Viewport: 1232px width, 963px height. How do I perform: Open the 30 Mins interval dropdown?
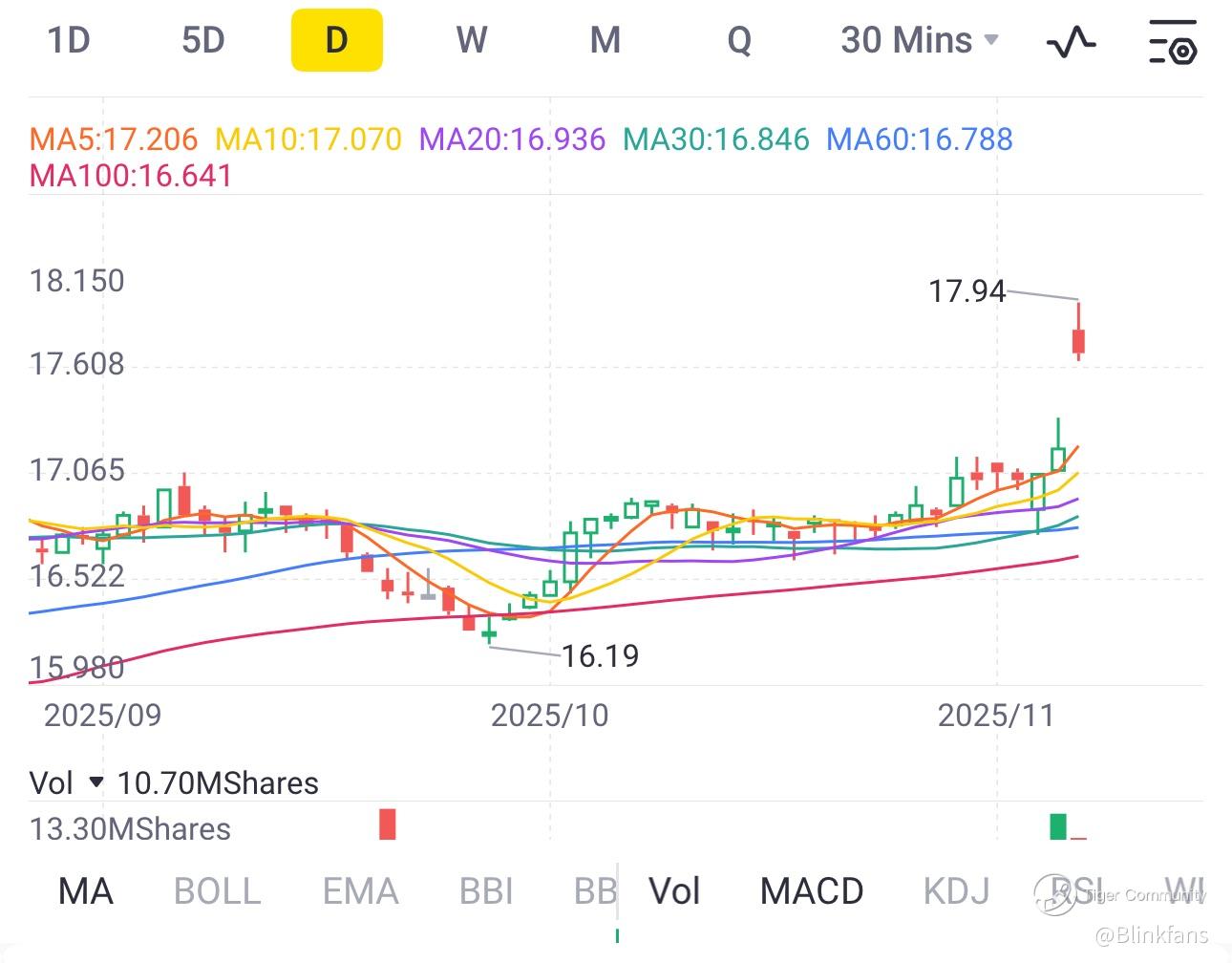[x=920, y=40]
